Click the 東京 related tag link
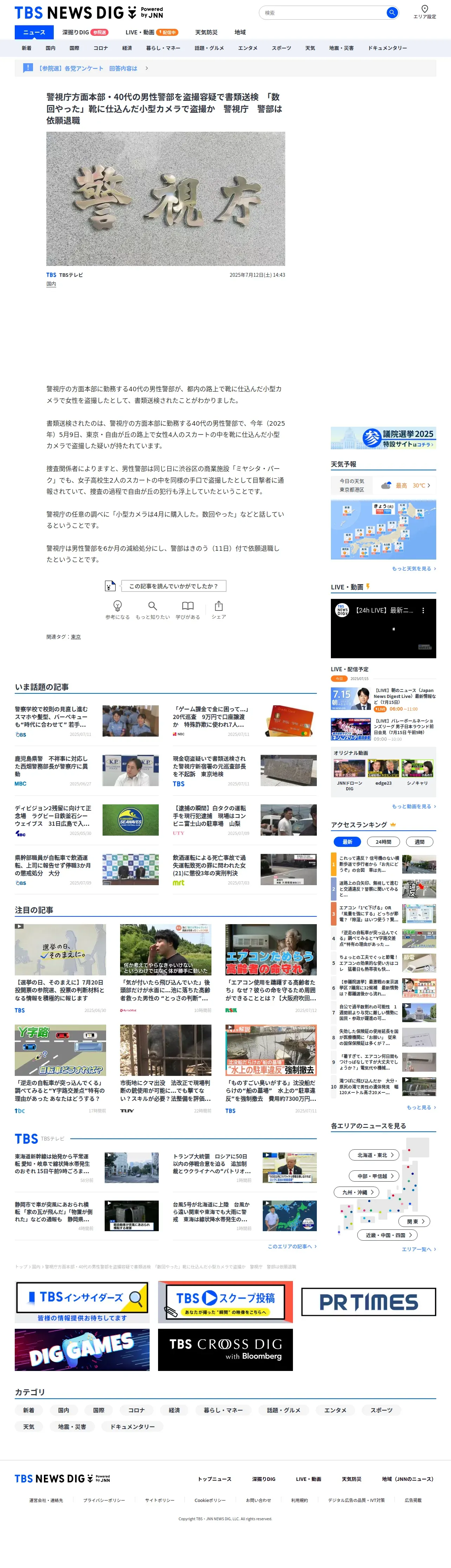Image resolution: width=451 pixels, height=1568 pixels. pyautogui.click(x=76, y=637)
